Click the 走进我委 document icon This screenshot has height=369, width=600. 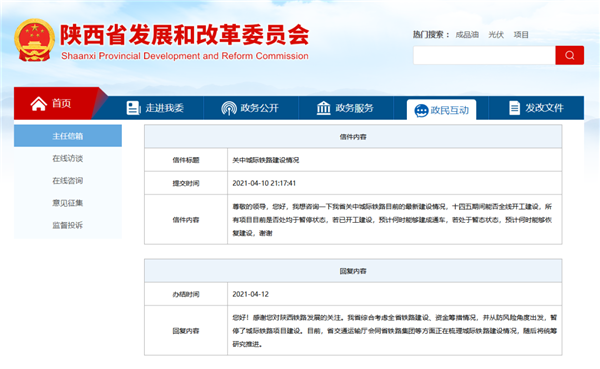click(x=133, y=108)
